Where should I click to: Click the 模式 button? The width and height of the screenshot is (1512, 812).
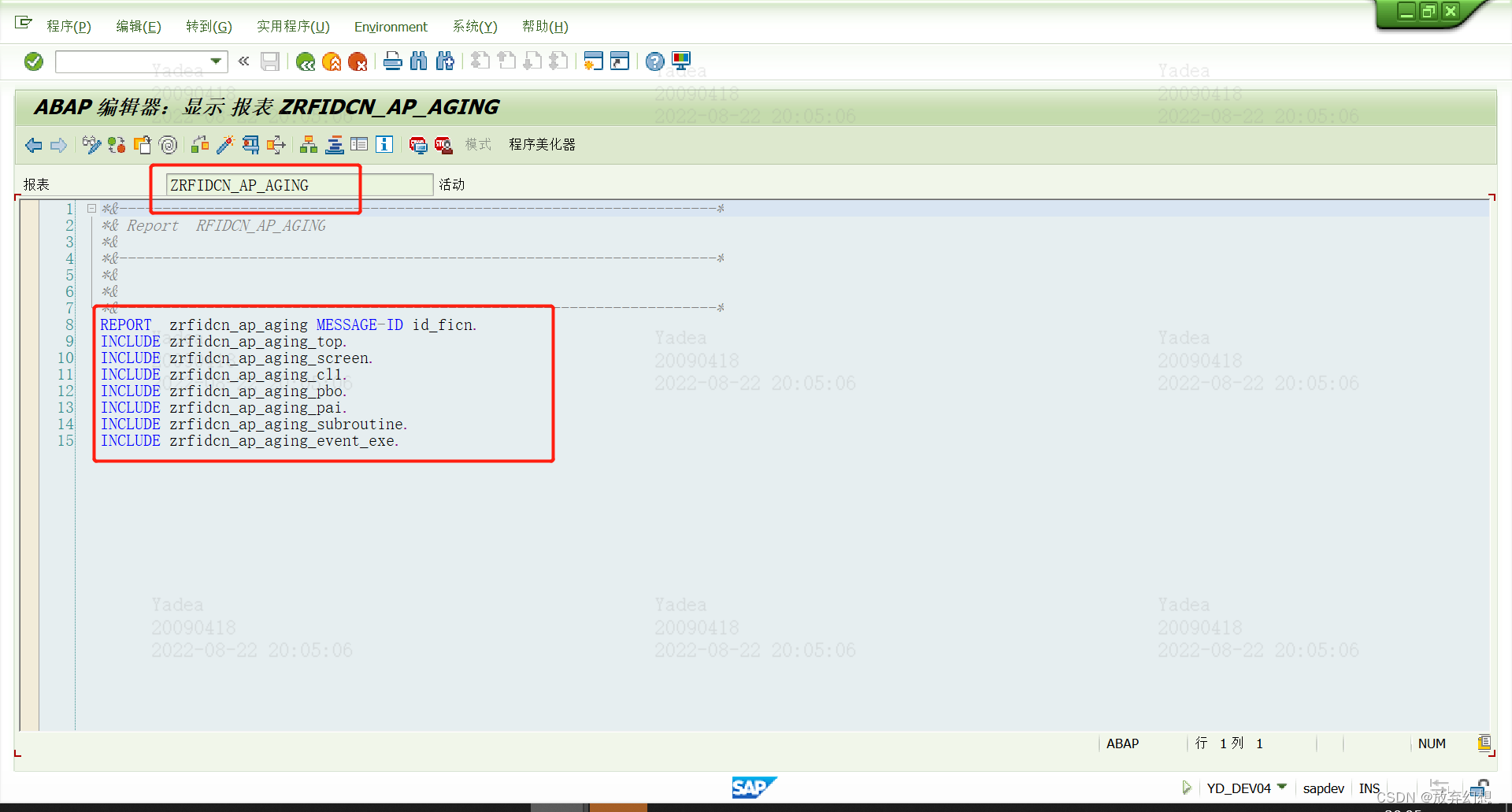478,145
